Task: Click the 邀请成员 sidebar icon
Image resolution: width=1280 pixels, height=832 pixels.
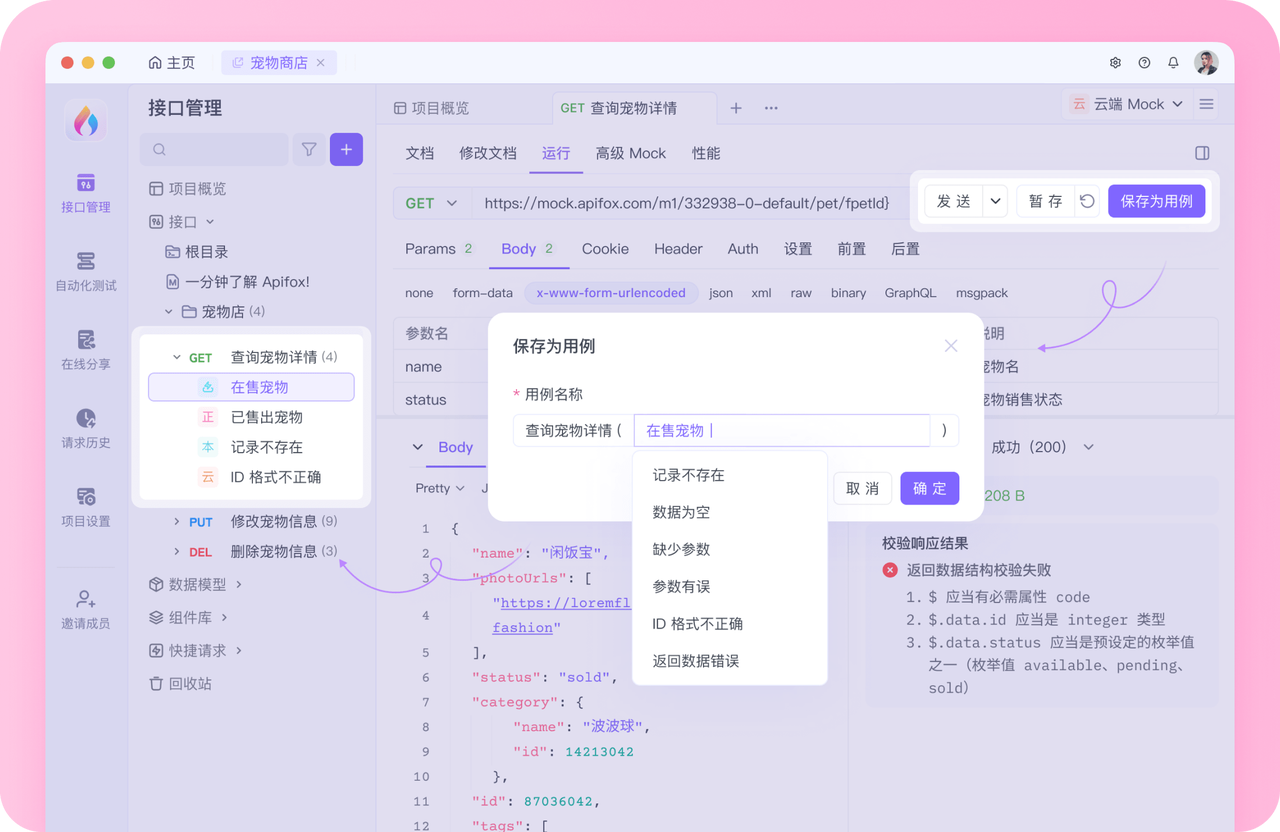Action: pyautogui.click(x=85, y=605)
